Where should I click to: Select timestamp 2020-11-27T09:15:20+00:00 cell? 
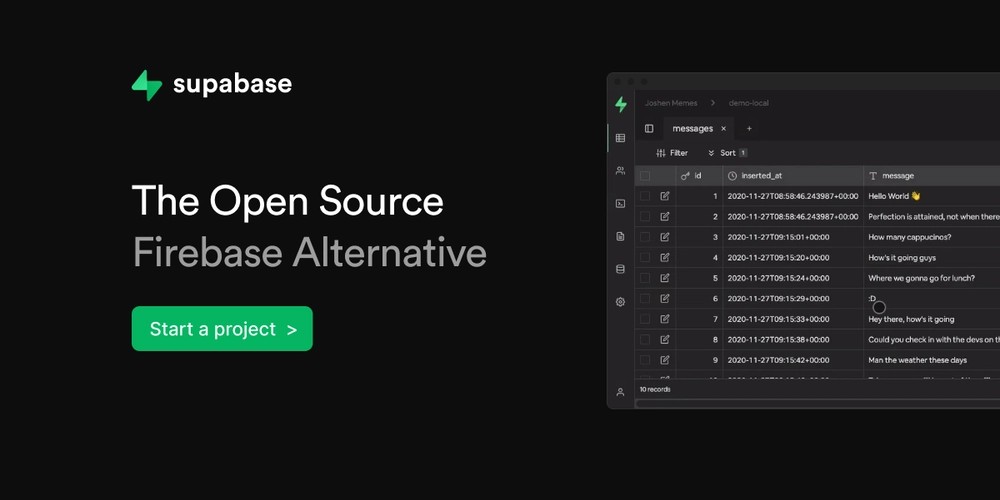tap(793, 257)
